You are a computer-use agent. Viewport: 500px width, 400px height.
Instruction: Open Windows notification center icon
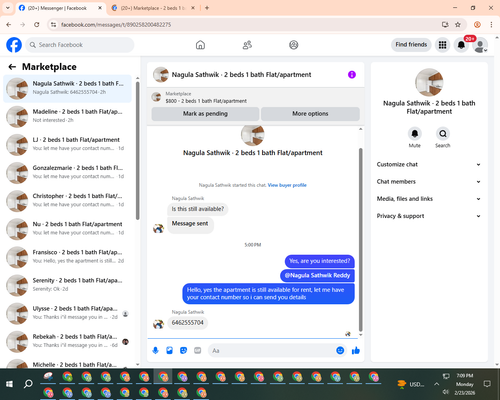tap(487, 384)
